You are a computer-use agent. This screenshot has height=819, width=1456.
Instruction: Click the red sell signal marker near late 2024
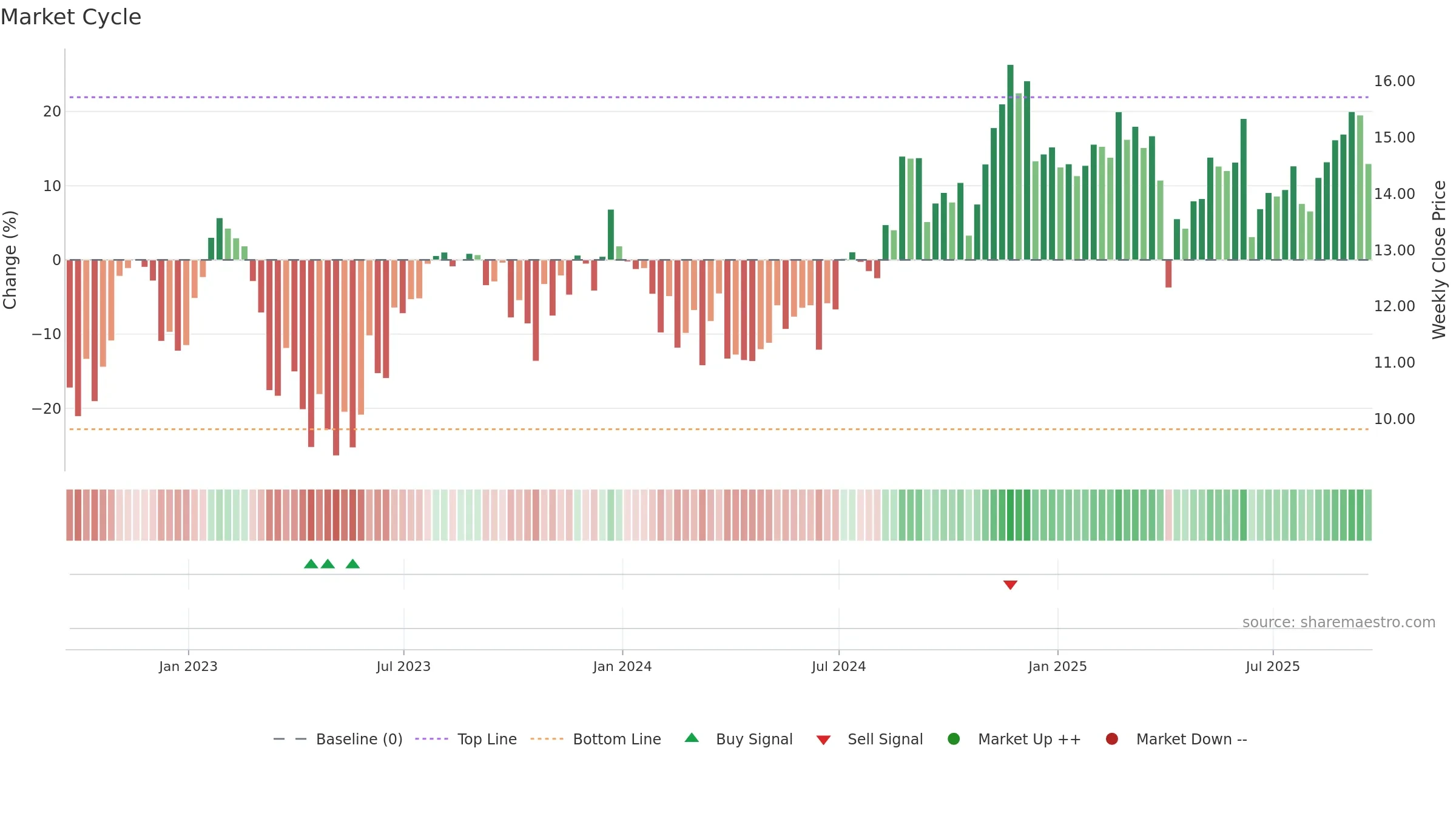pos(1010,585)
